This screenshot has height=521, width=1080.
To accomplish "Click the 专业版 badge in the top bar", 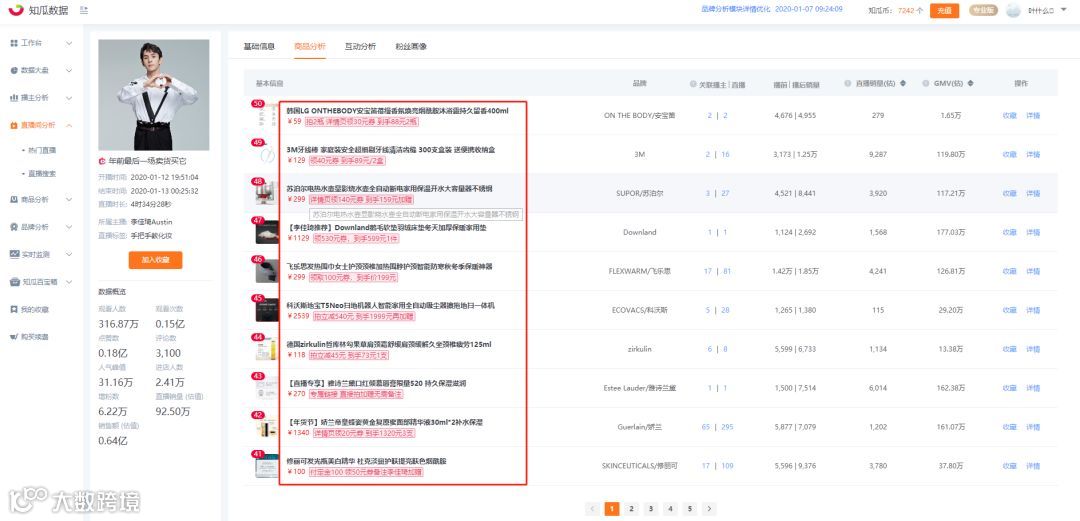I will [x=983, y=10].
